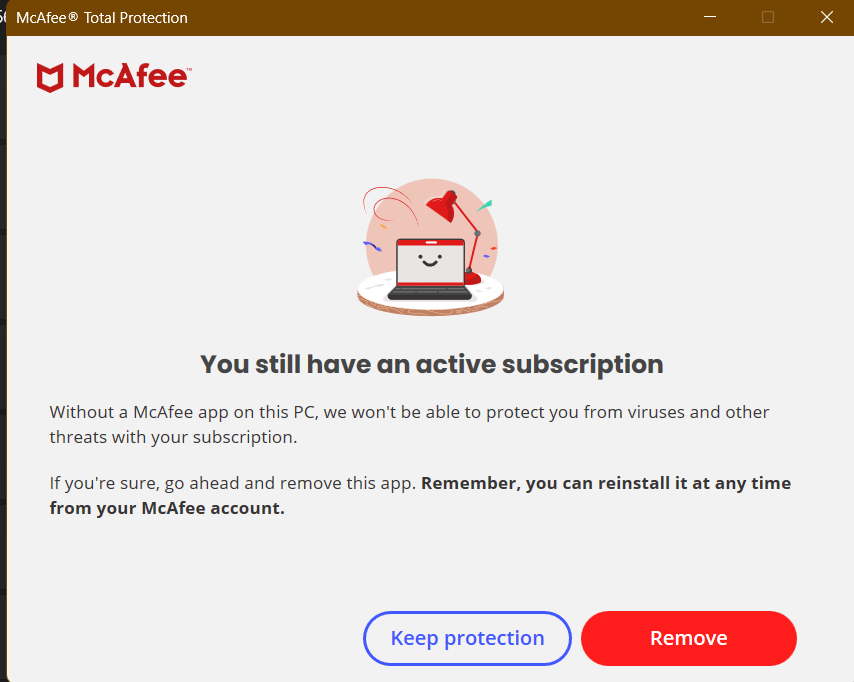
Task: Minimize the McAfee Total Protection window
Action: coord(710,17)
